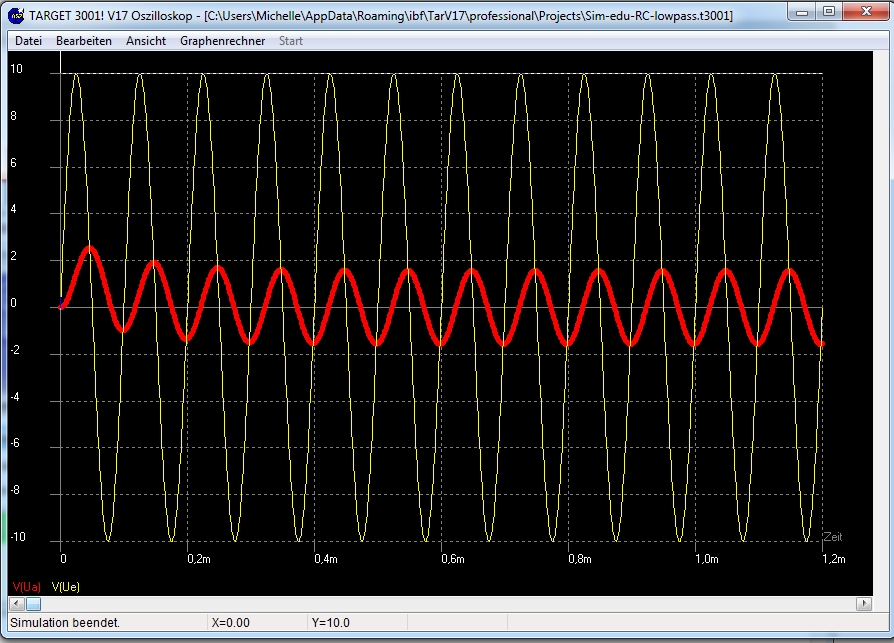Click the TARGET 3001 app icon in title bar

pos(17,16)
